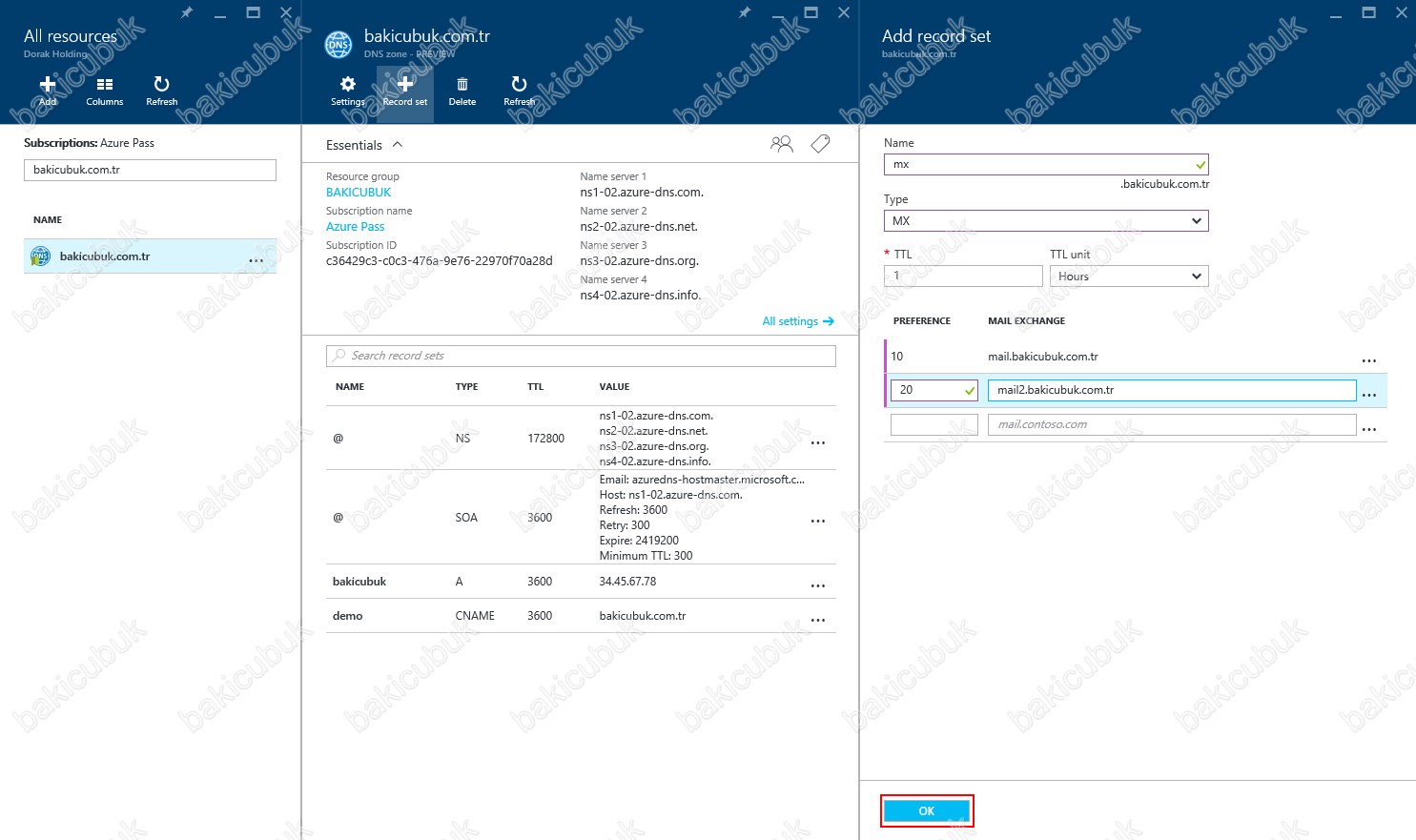Open the BAKICUBUK resource group link

pyautogui.click(x=359, y=193)
